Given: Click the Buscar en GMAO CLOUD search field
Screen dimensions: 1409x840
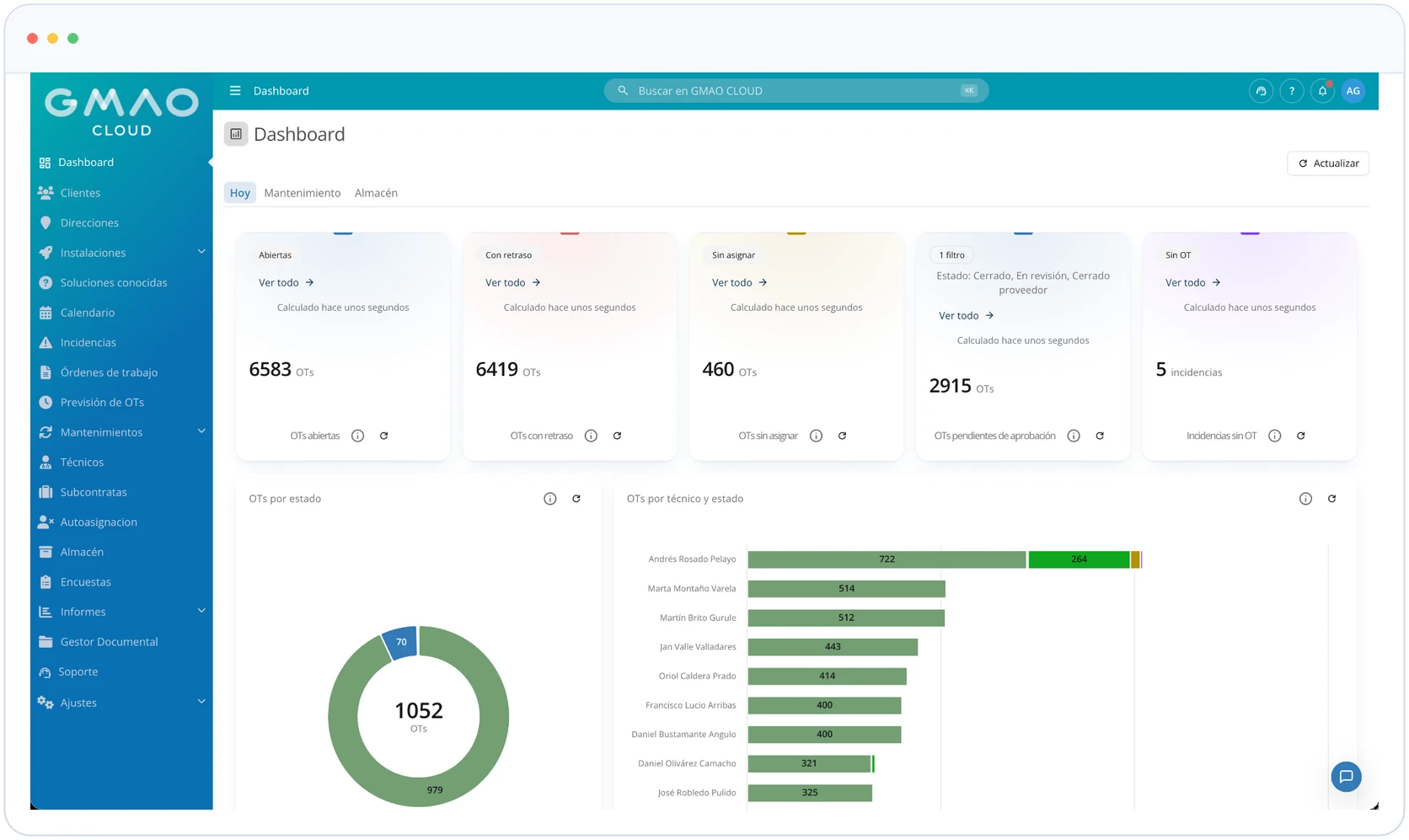Looking at the screenshot, I should pos(796,91).
